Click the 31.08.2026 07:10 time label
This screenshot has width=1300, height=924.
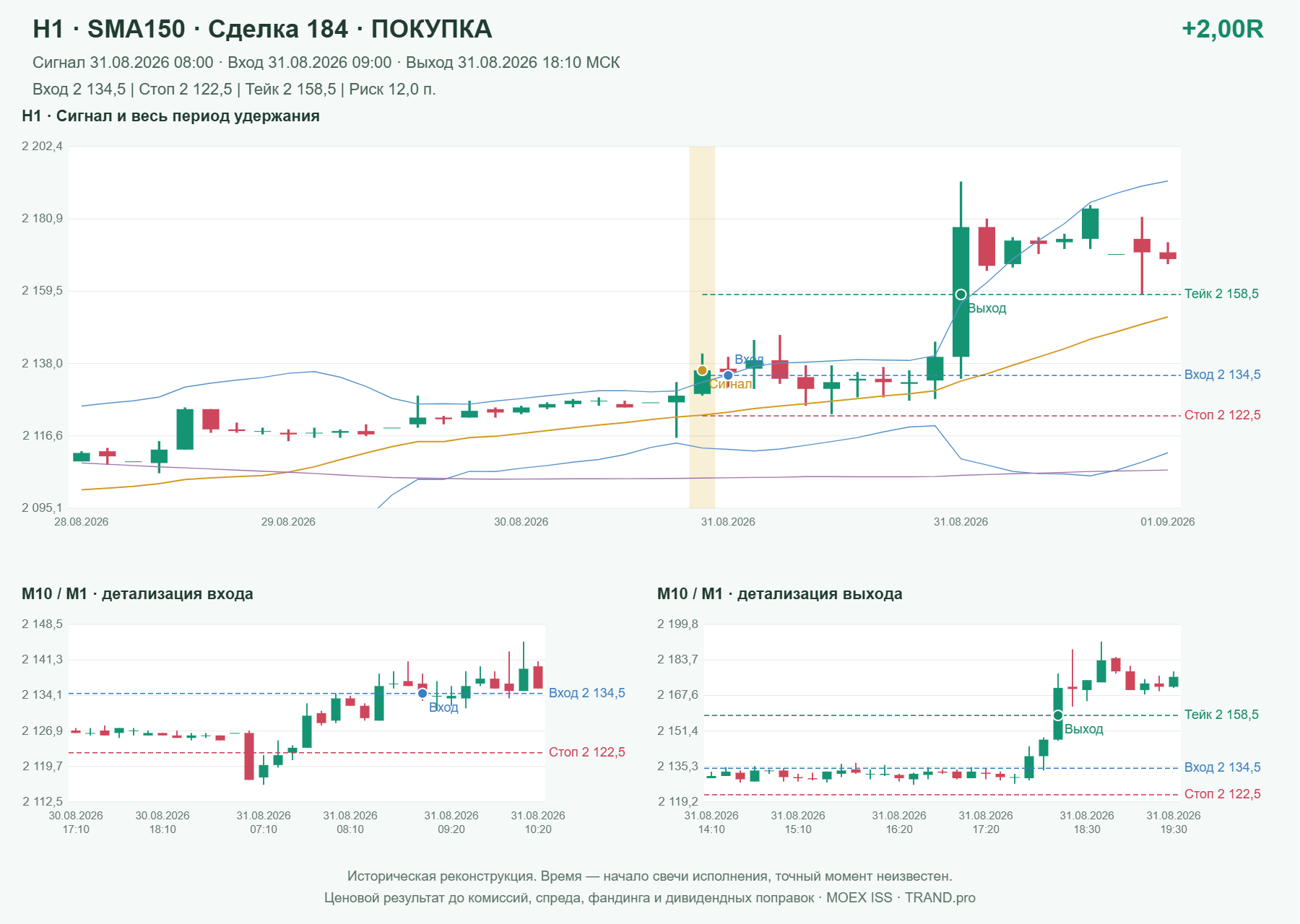tap(264, 822)
